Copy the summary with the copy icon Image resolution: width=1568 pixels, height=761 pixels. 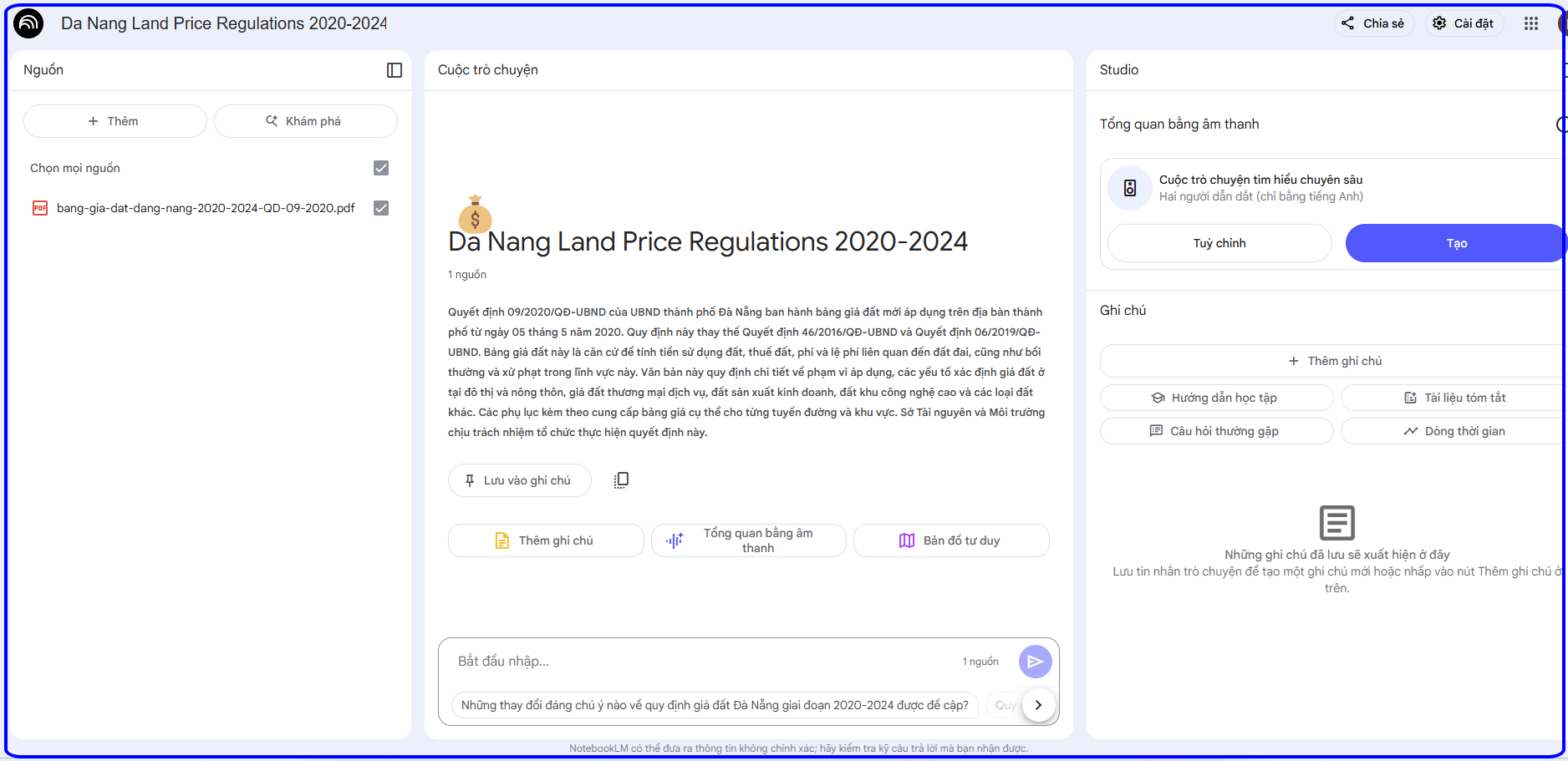click(x=621, y=480)
